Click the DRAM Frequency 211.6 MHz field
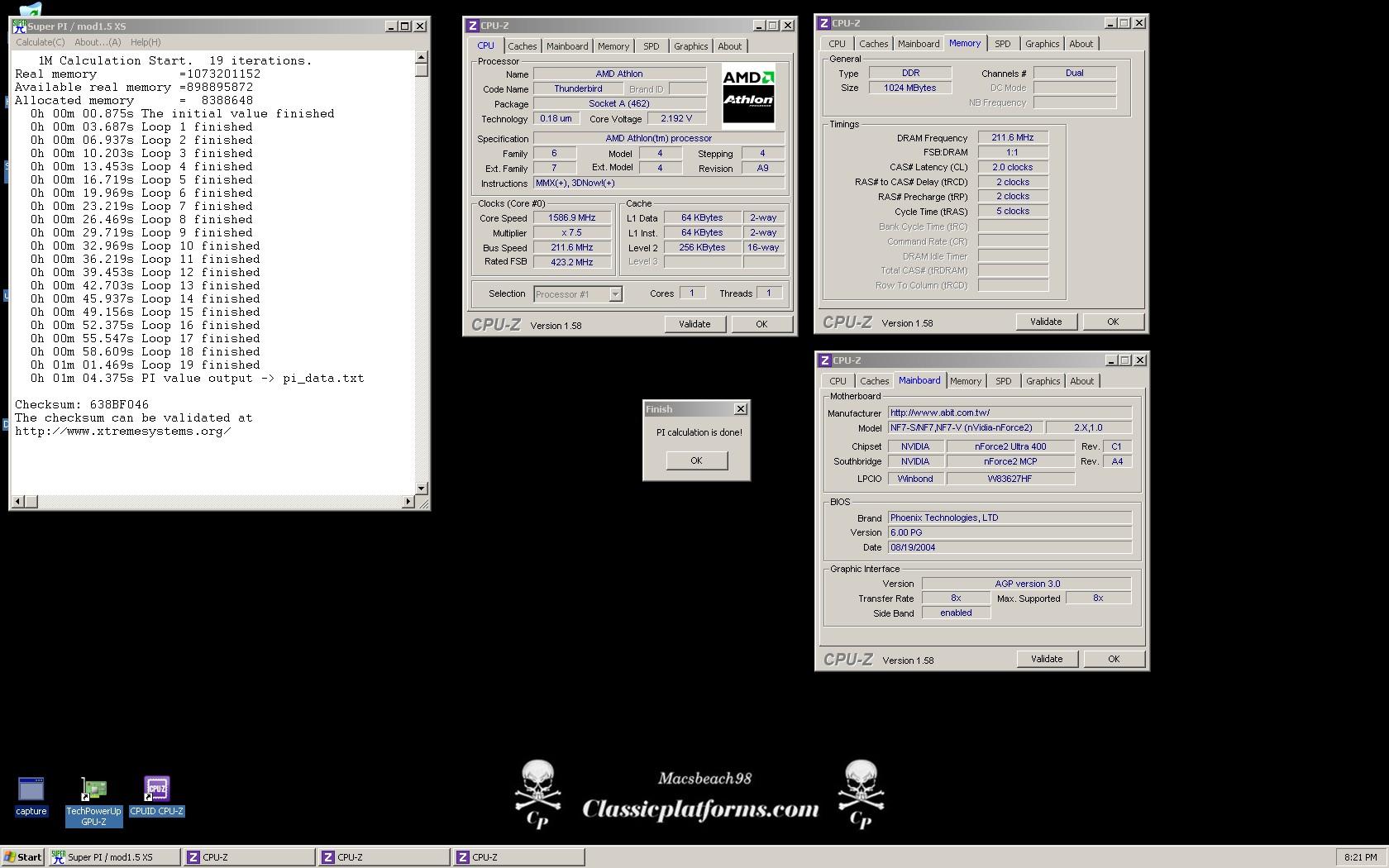Screen dimensions: 1389x868 click(x=1013, y=137)
